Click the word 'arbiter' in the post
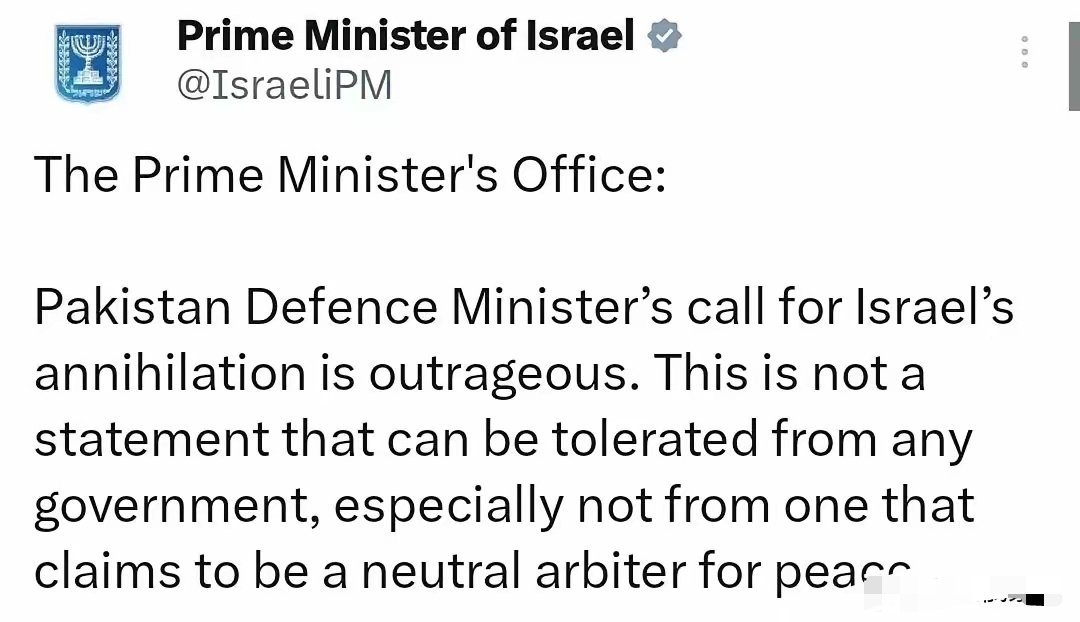 click(x=611, y=571)
